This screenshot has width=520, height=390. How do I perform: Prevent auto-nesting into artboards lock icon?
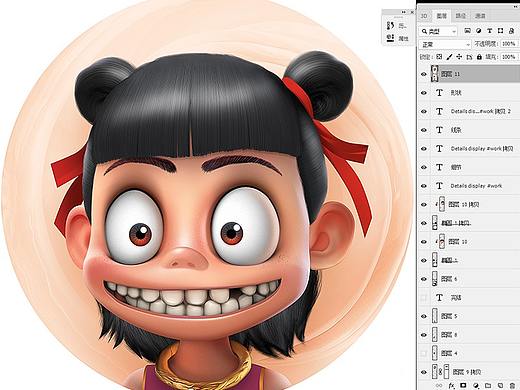[469, 57]
